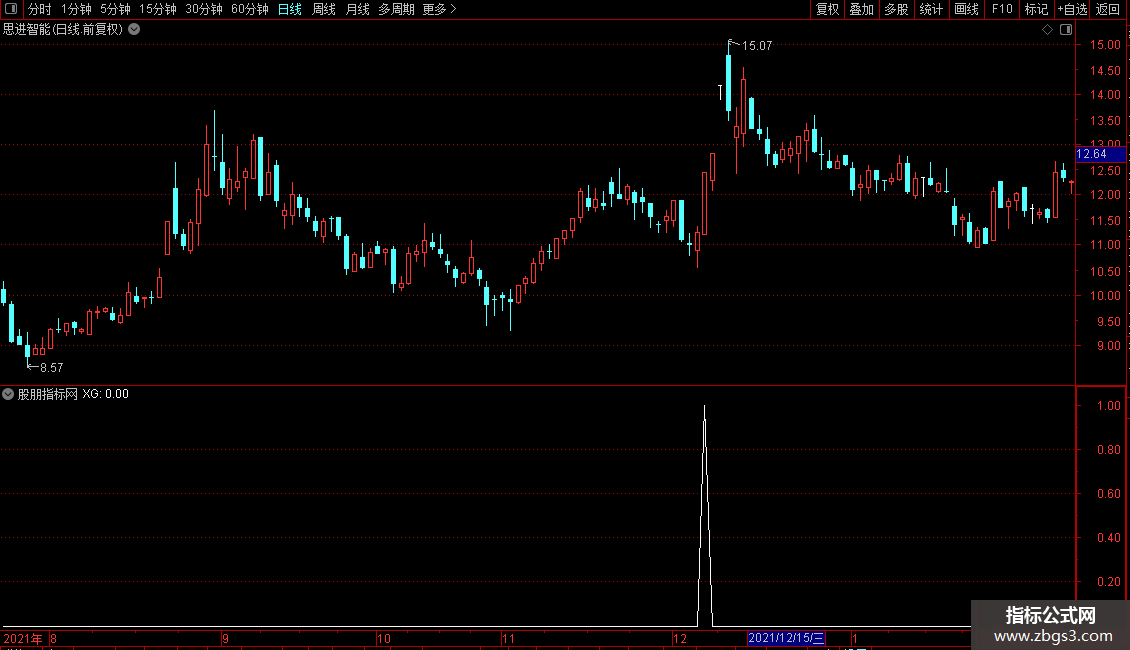This screenshot has height=650, width=1130.
Task: Add stock via +自选 button
Action: [x=1072, y=9]
